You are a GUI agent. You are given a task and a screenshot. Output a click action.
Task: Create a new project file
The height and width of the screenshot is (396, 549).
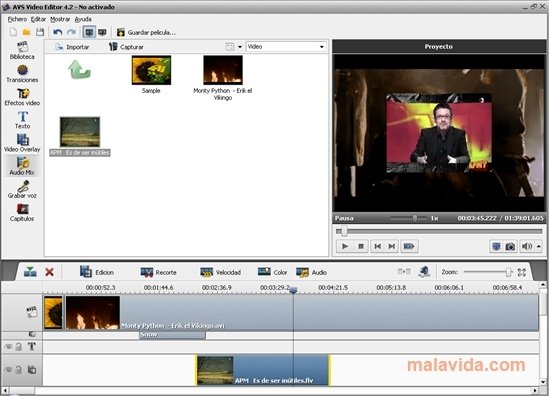point(13,32)
